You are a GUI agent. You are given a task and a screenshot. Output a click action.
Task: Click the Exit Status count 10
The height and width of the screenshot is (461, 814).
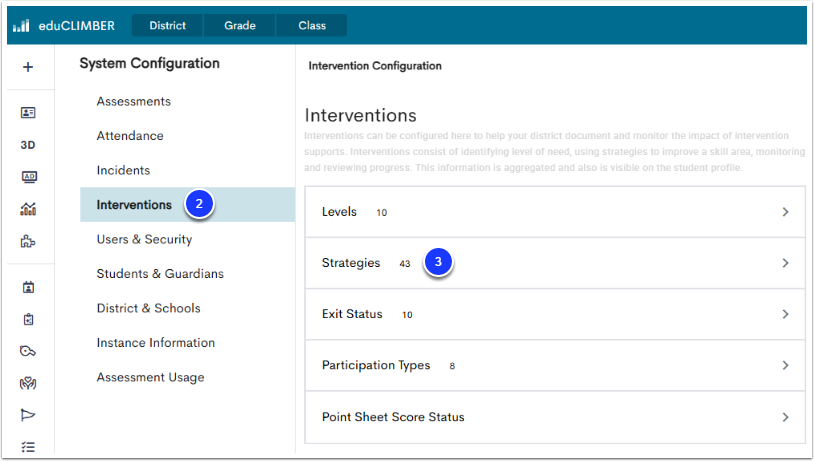tap(407, 315)
